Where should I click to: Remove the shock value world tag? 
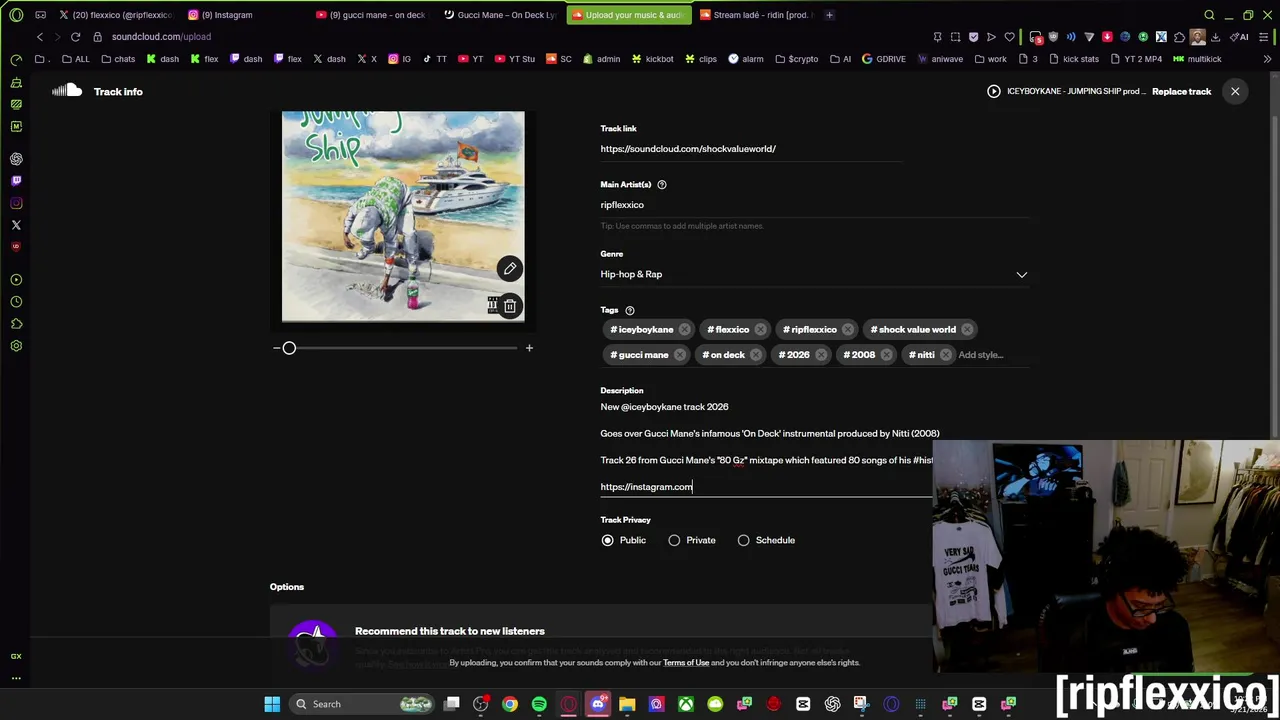(967, 329)
